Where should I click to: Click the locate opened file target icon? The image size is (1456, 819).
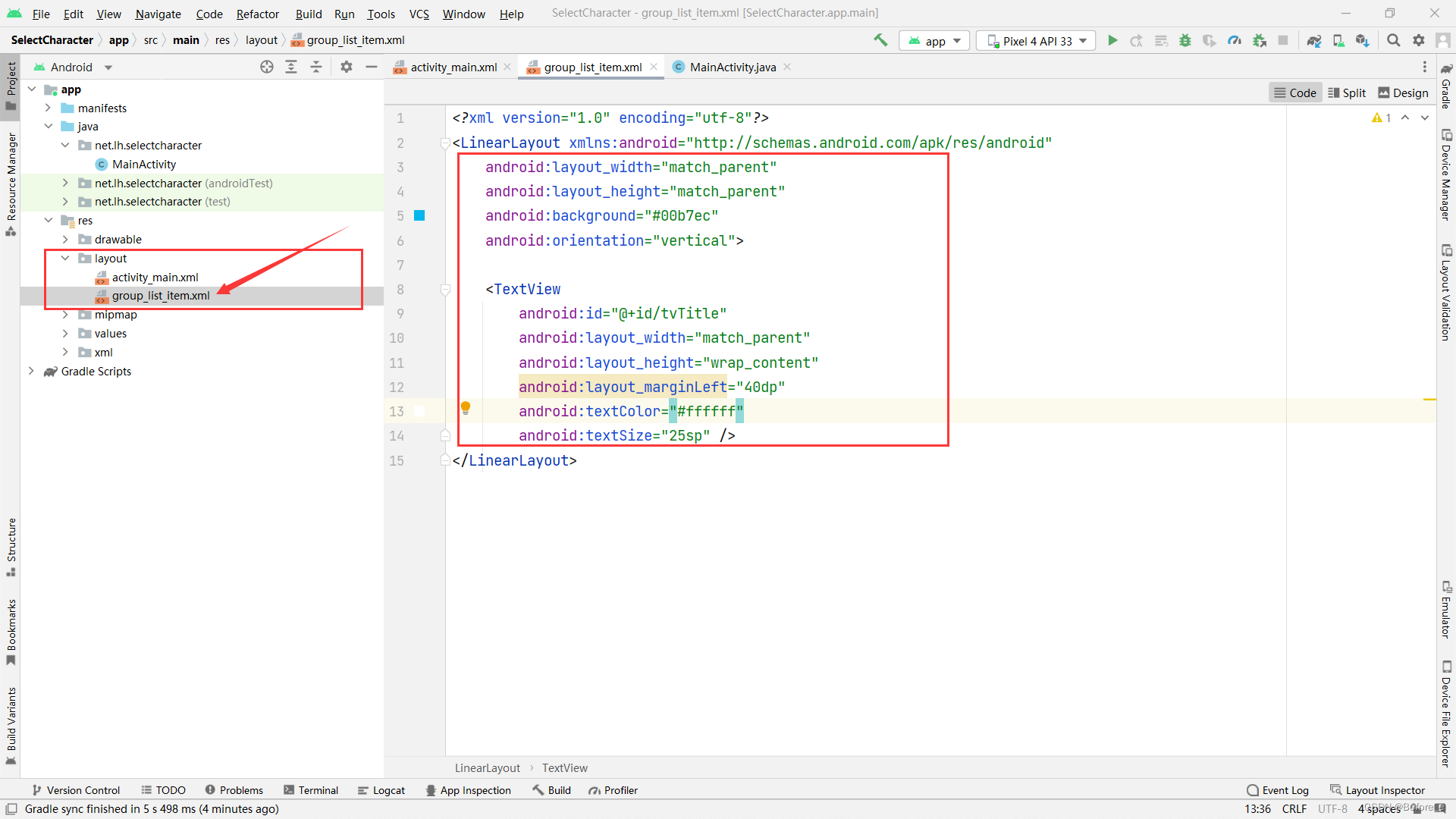pos(267,67)
